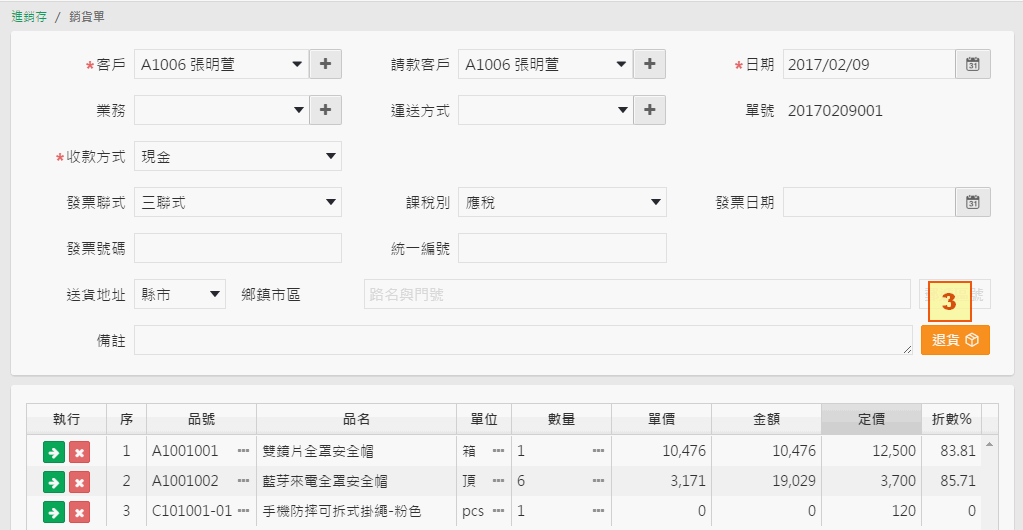Select product name 手機防摔可拆式掛繩-粉色

click(341, 512)
